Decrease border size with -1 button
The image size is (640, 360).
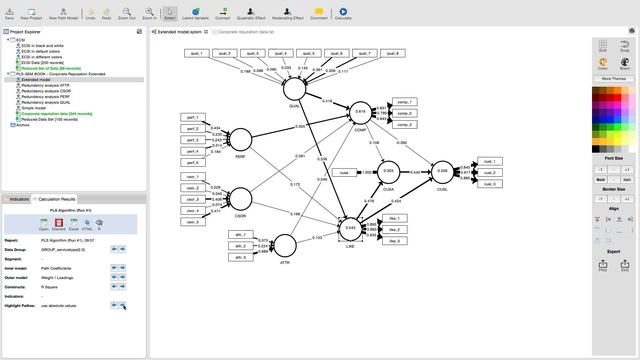[x=600, y=199]
